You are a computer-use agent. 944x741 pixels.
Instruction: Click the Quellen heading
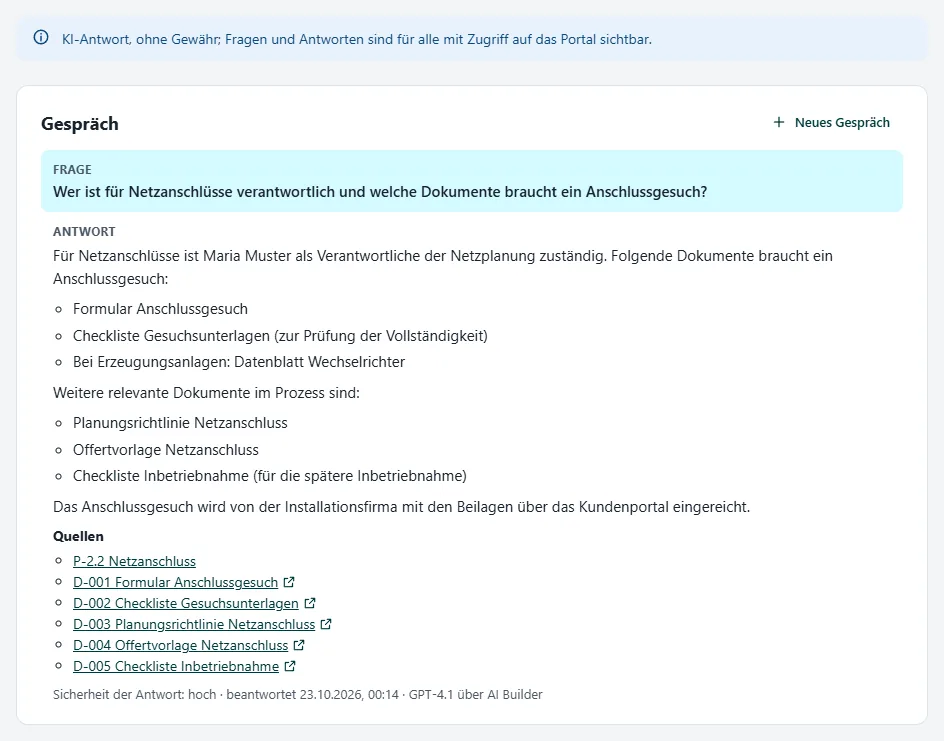coord(78,536)
